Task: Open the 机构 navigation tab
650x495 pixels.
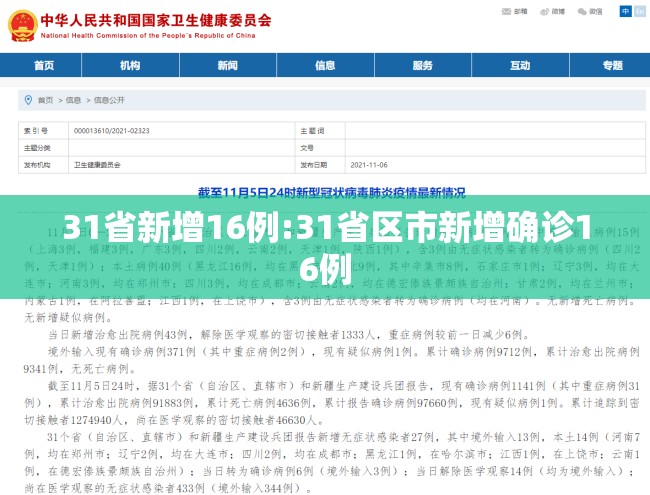Action: (130, 65)
